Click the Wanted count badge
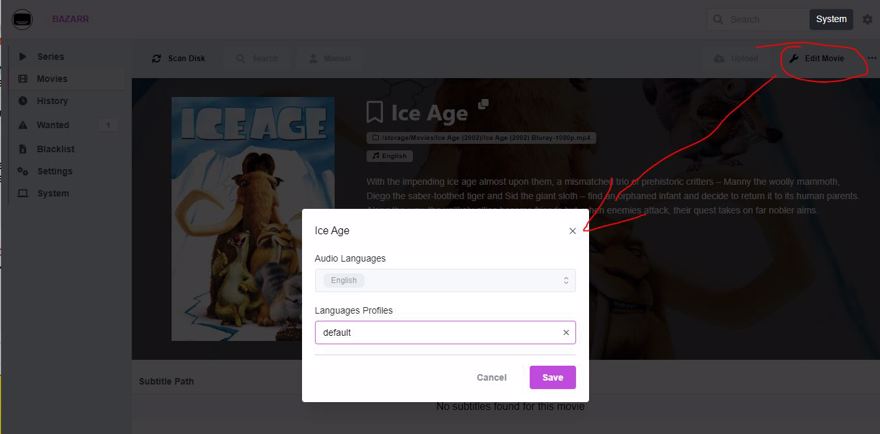Image resolution: width=880 pixels, height=434 pixels. pyautogui.click(x=108, y=125)
